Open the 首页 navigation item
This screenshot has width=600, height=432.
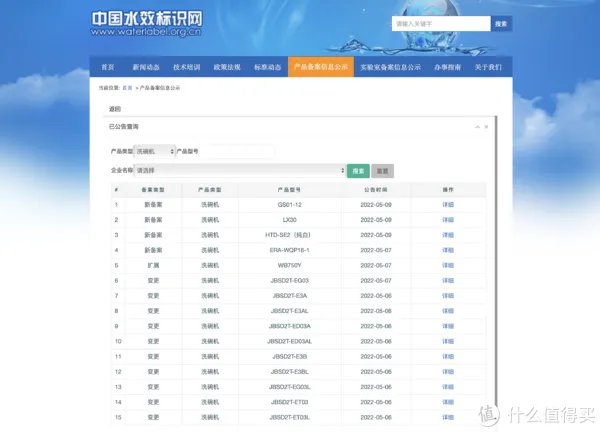coord(108,67)
